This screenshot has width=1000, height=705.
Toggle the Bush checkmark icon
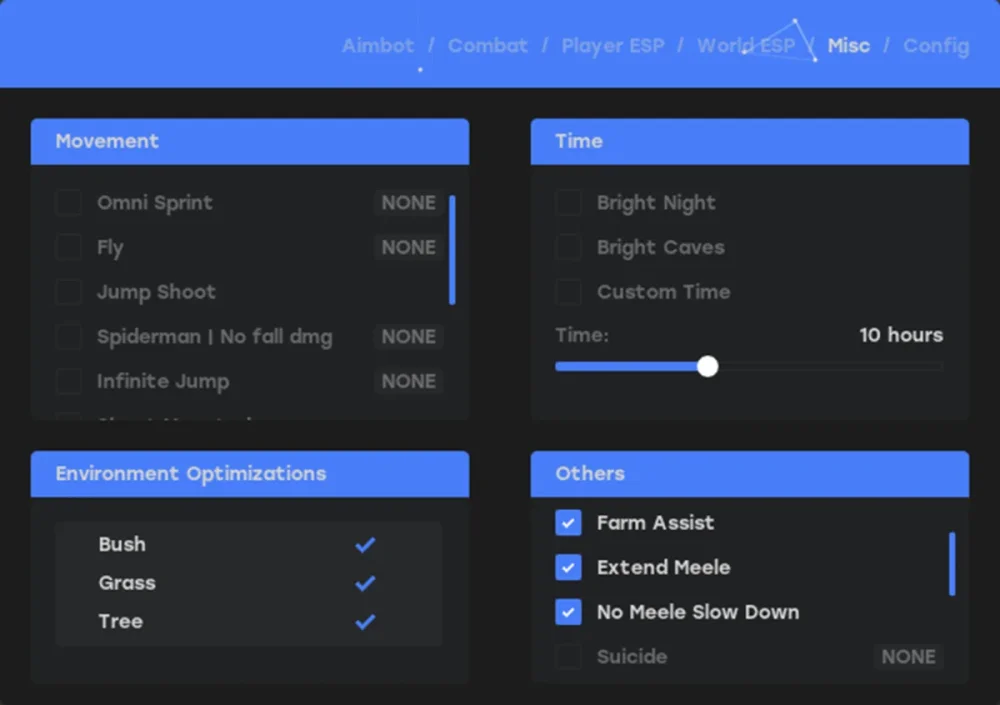tap(365, 545)
